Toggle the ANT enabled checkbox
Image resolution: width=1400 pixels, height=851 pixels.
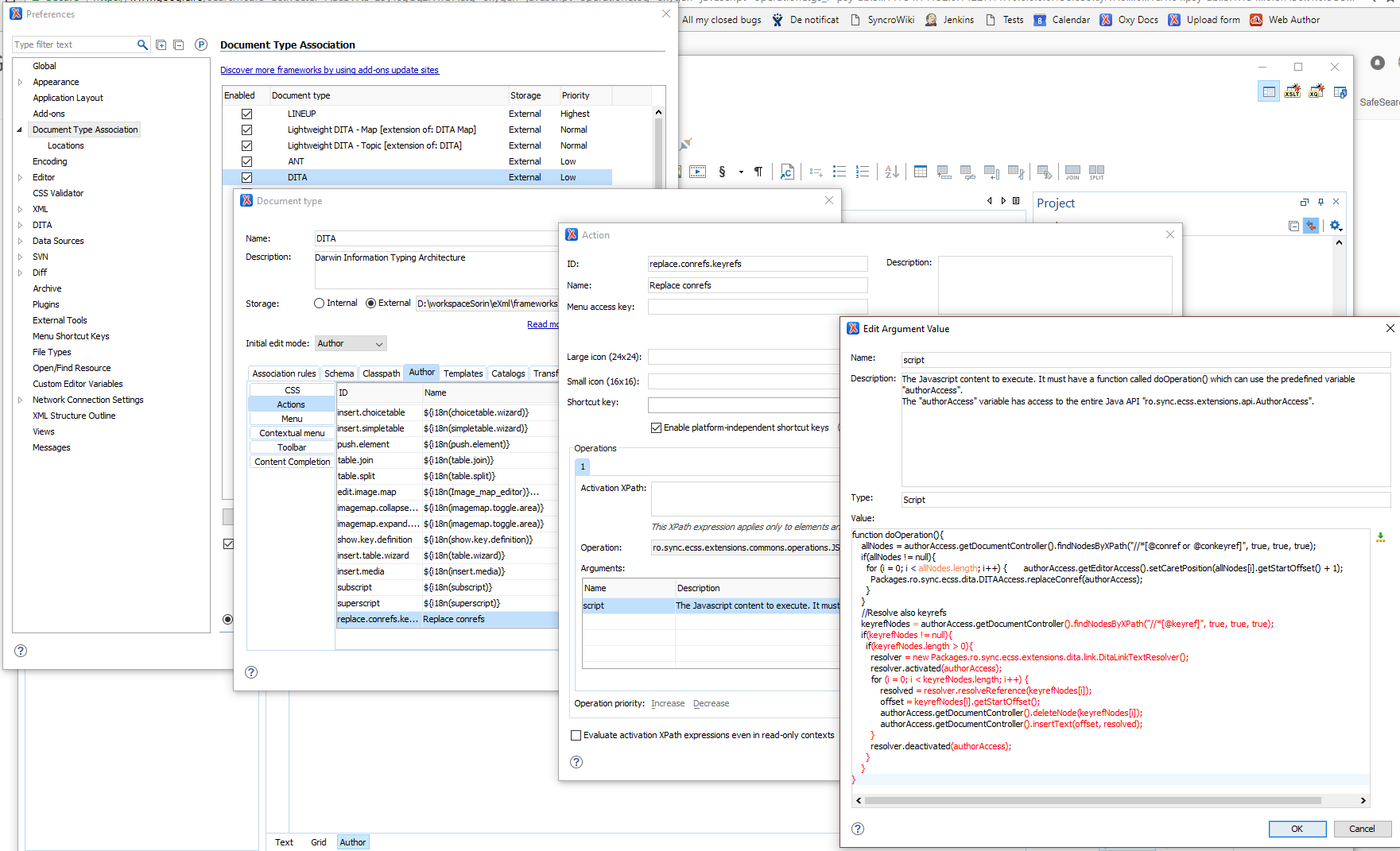[246, 161]
